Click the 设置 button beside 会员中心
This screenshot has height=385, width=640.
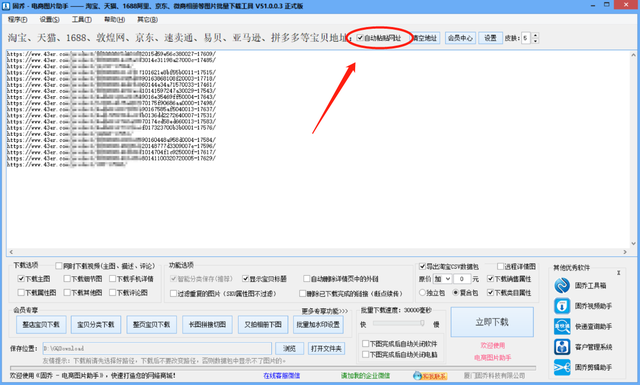click(x=490, y=38)
